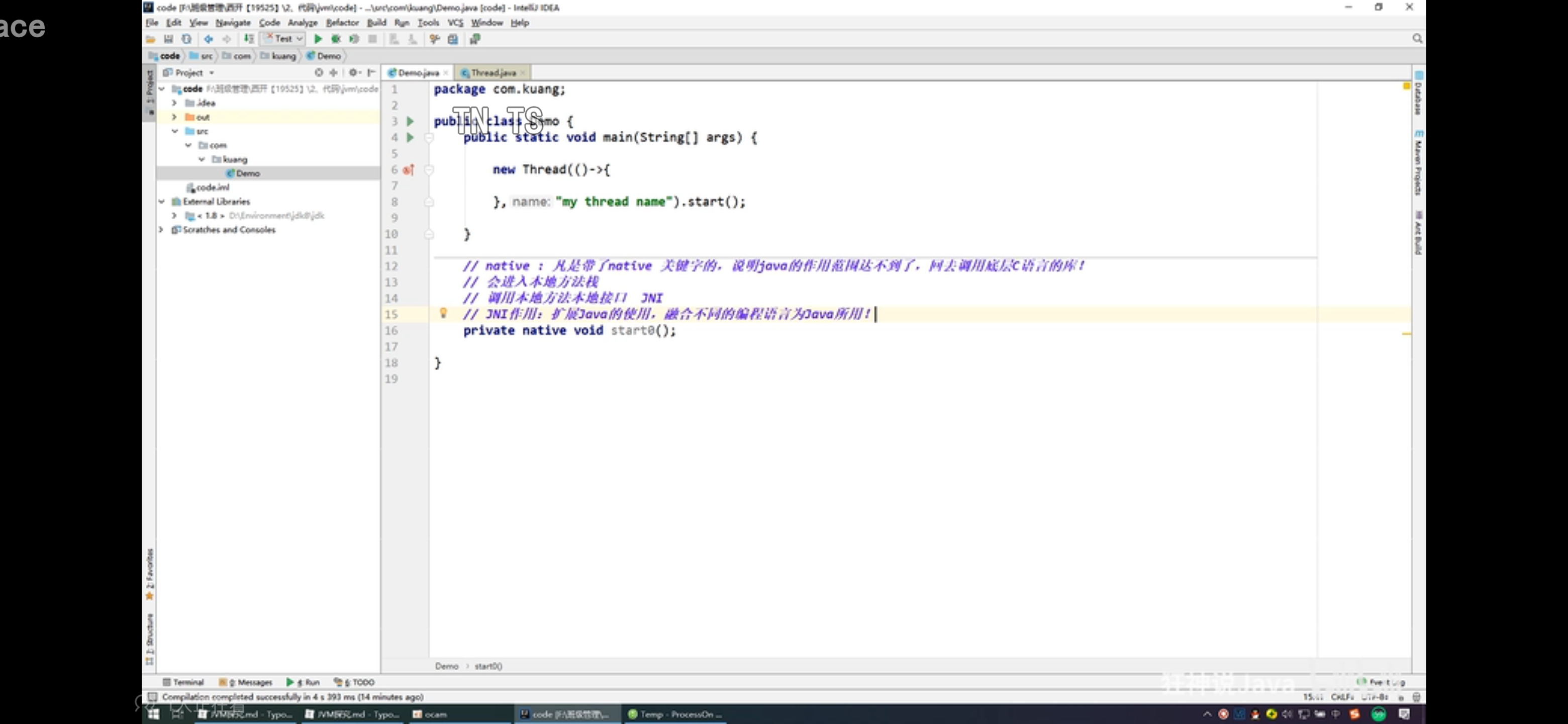The width and height of the screenshot is (1568, 724).
Task: Open the Refactor menu
Action: coord(342,23)
